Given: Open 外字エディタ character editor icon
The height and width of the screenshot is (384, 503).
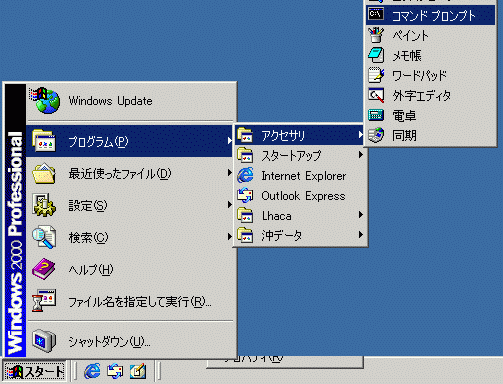Looking at the screenshot, I should 376,95.
